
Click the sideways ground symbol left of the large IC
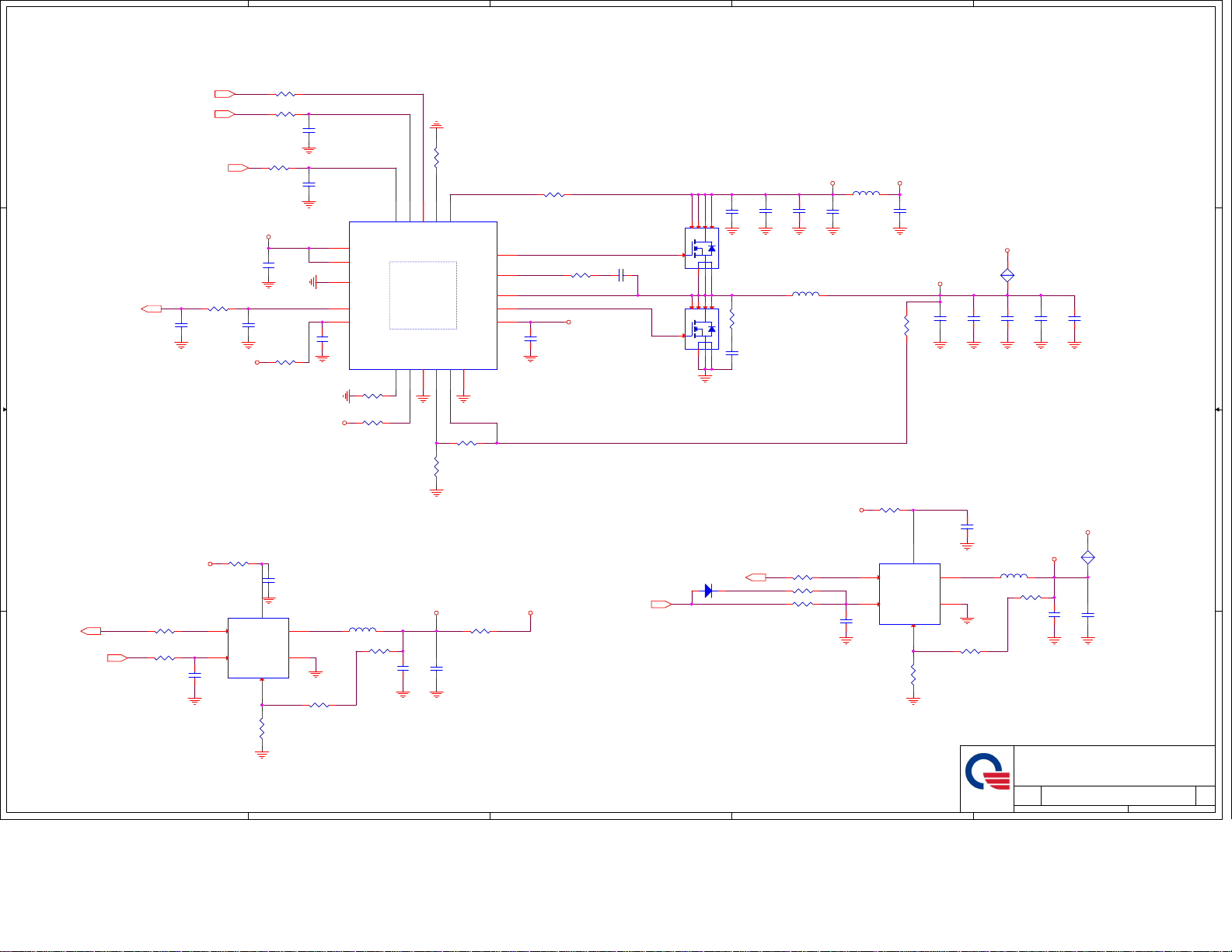pos(312,282)
